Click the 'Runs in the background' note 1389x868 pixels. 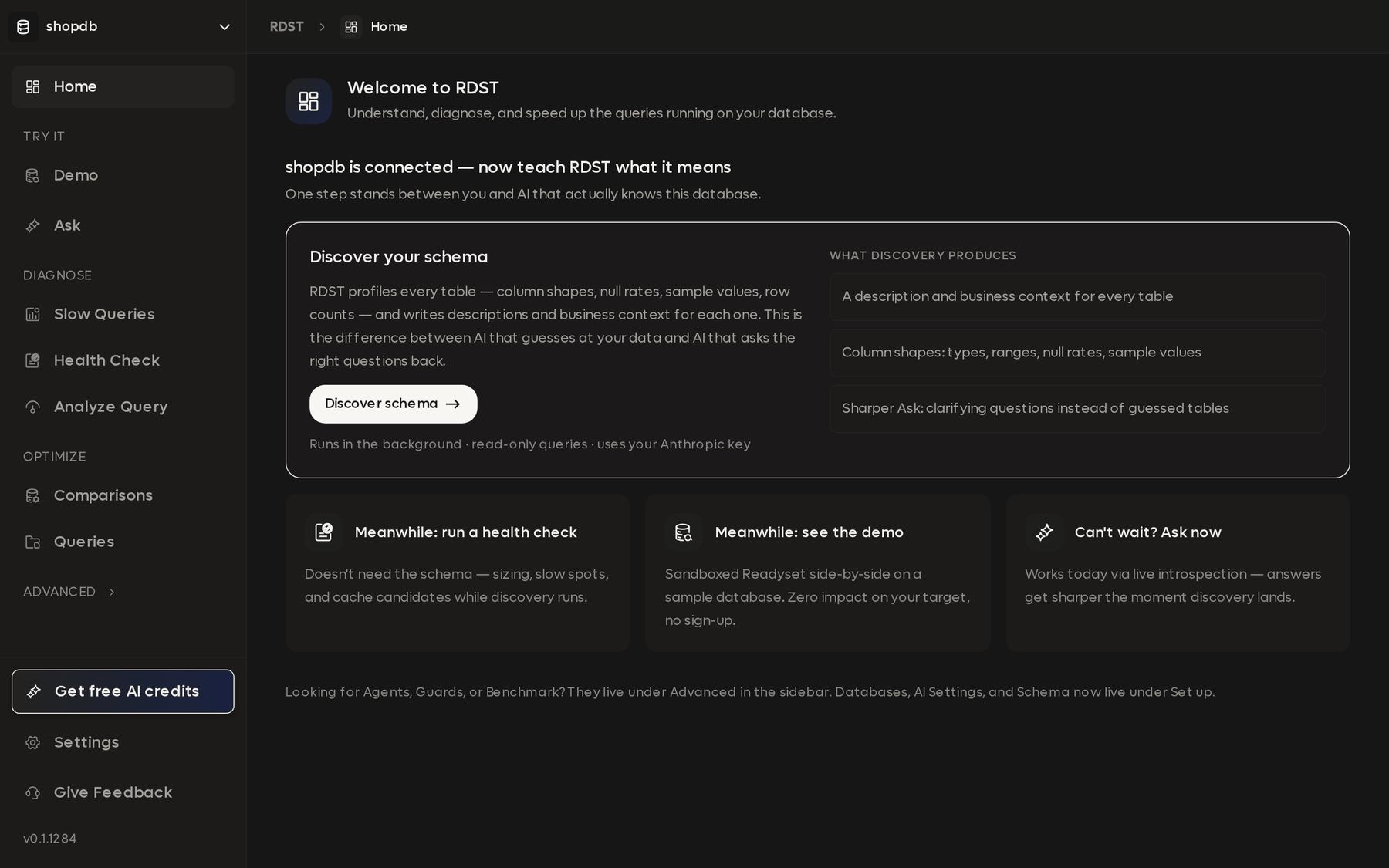[529, 444]
